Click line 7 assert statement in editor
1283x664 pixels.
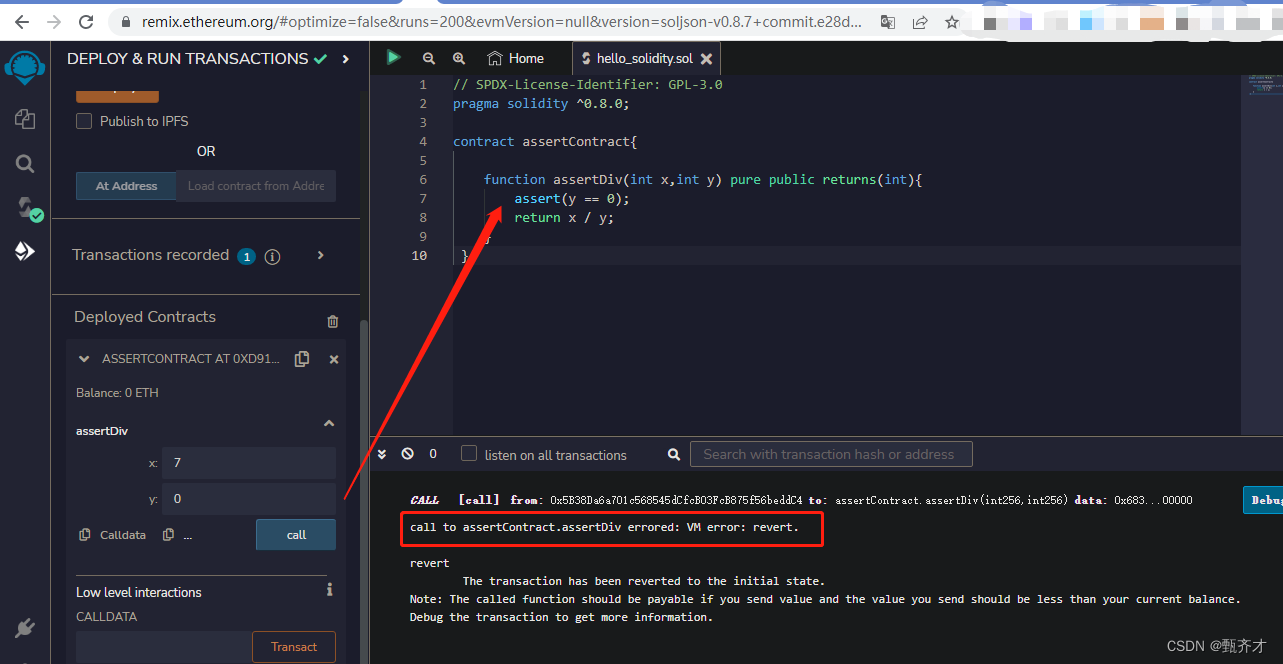[x=572, y=198]
